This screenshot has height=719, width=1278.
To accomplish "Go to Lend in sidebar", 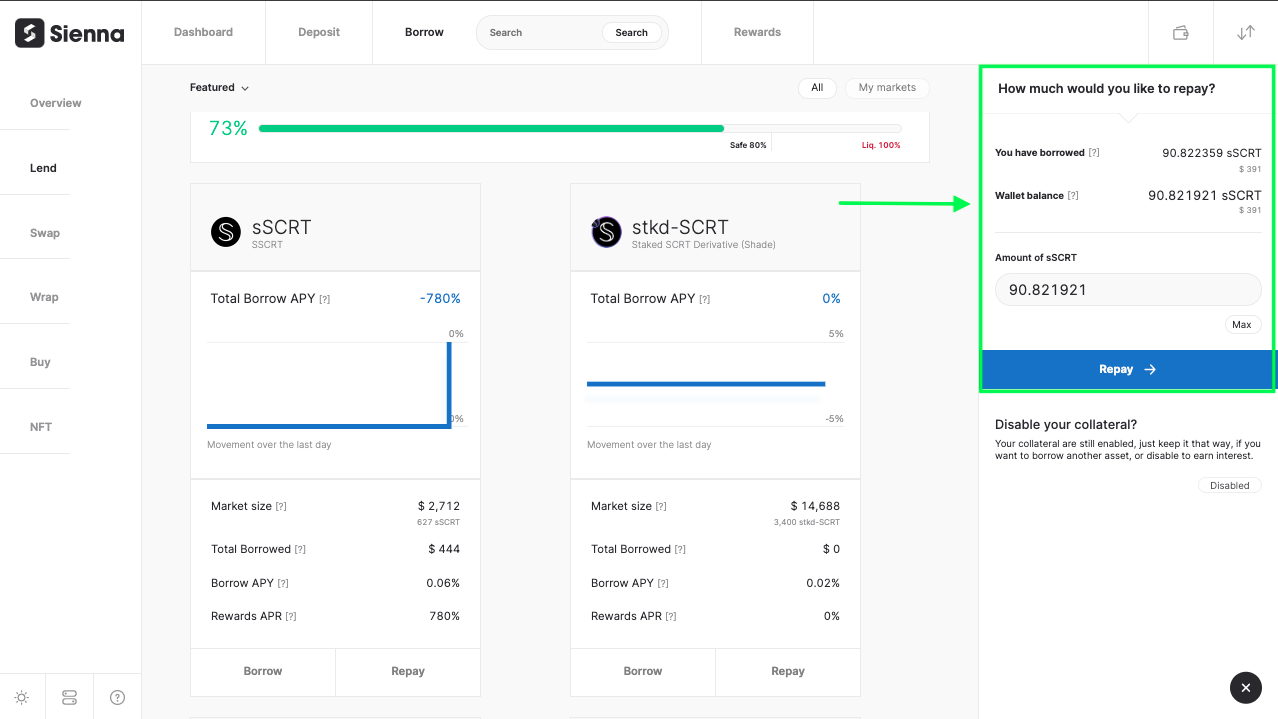I will pyautogui.click(x=43, y=168).
